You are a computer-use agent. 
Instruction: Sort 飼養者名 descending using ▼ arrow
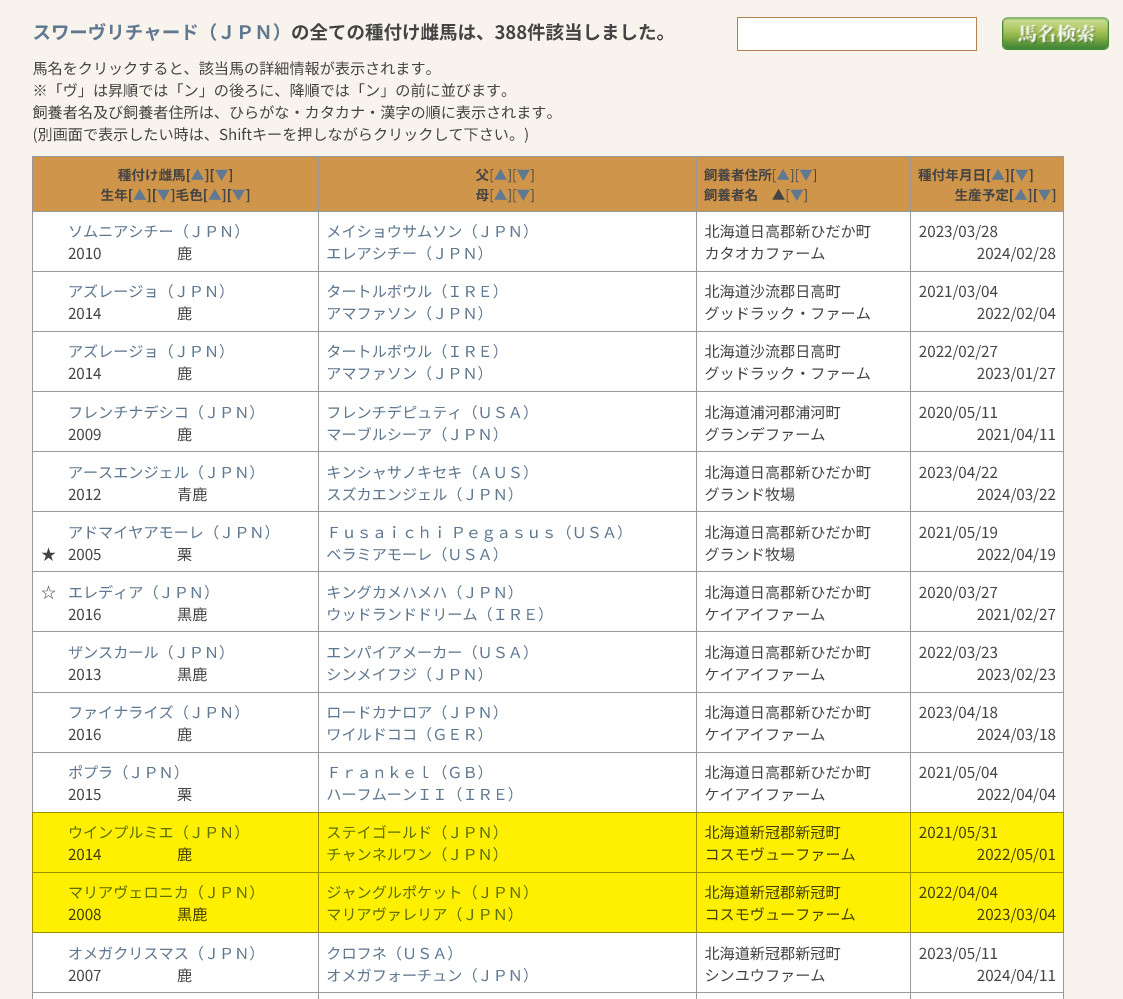pos(797,195)
